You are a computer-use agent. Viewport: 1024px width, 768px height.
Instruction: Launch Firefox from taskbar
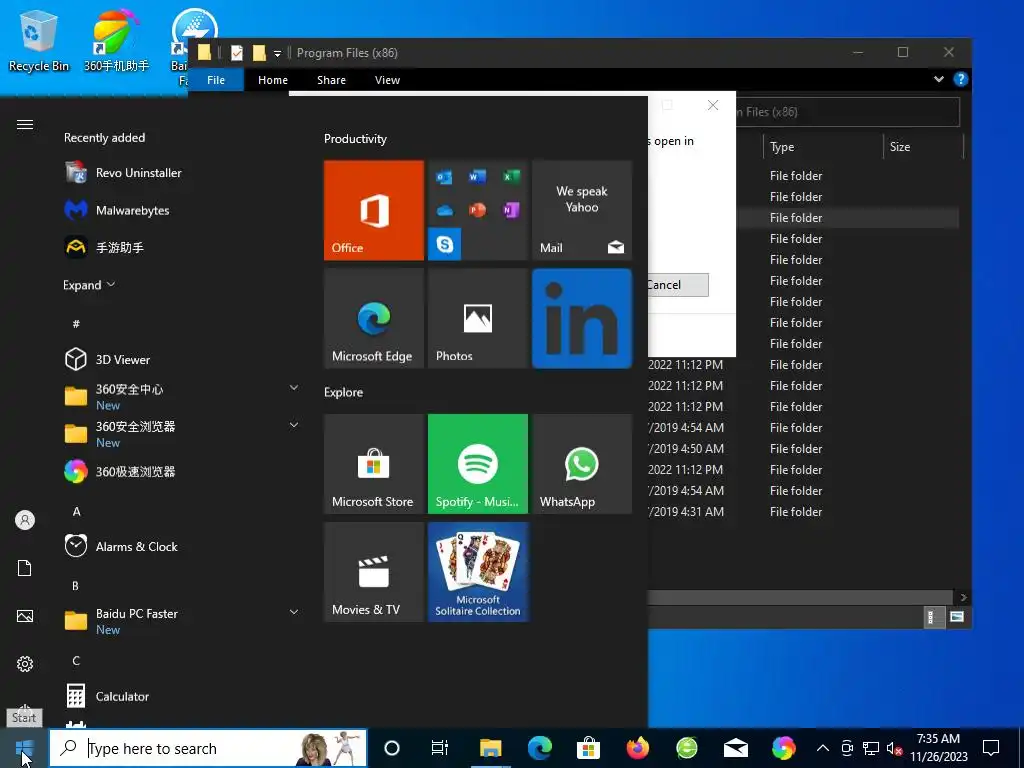click(637, 748)
